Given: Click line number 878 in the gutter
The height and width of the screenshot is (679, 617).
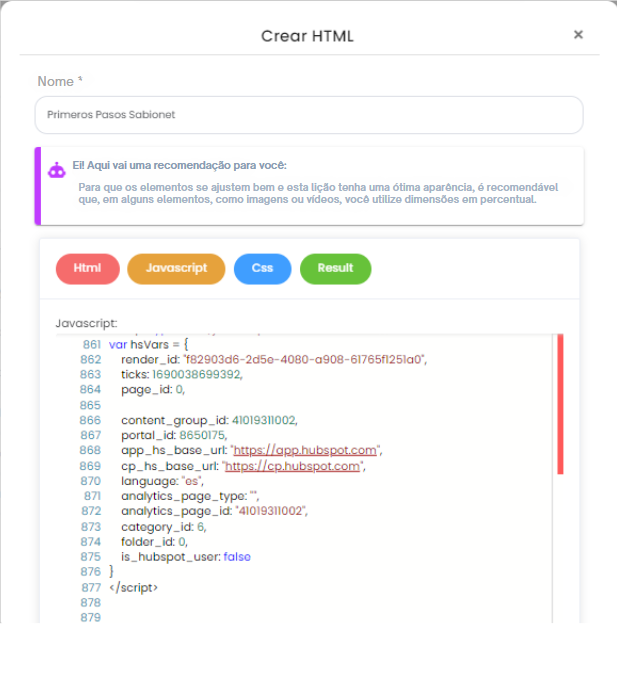Looking at the screenshot, I should tap(90, 603).
